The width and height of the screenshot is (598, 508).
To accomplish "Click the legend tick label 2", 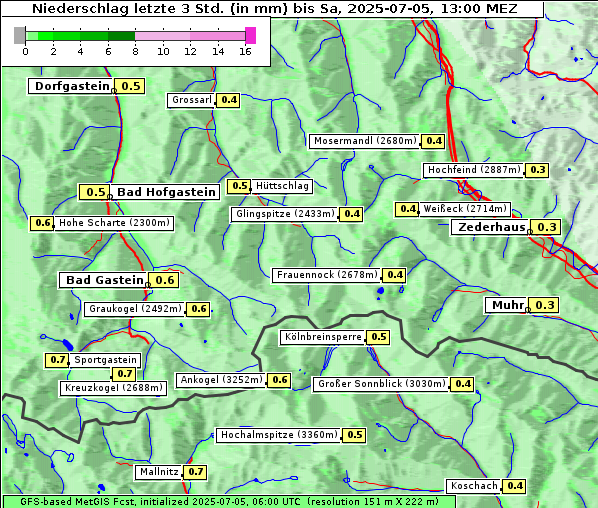I will (53, 51).
